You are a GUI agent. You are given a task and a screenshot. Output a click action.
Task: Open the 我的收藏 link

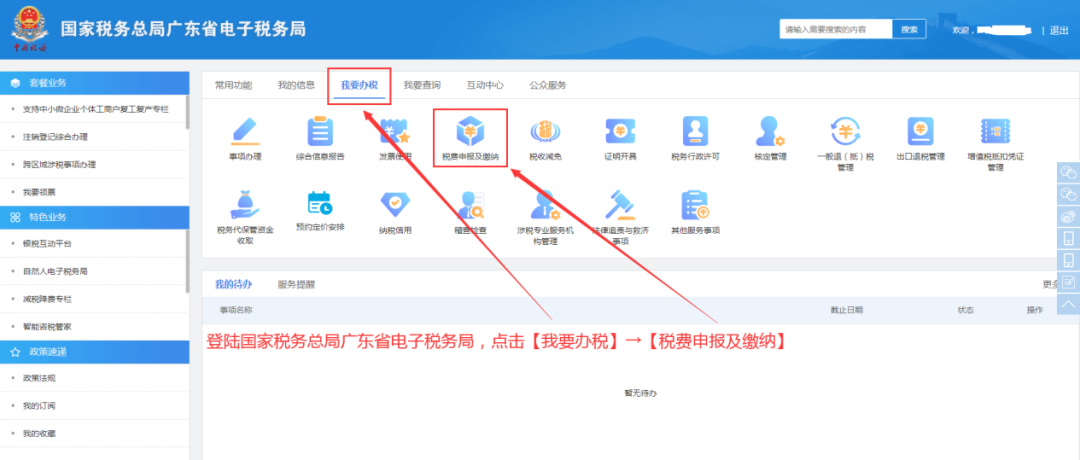(39, 433)
